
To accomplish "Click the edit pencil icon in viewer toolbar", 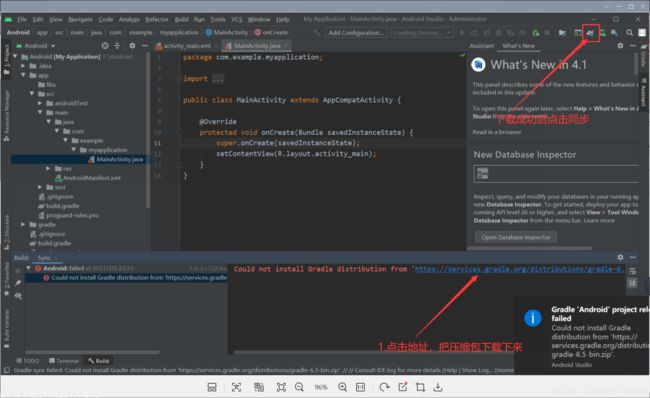I will [403, 387].
